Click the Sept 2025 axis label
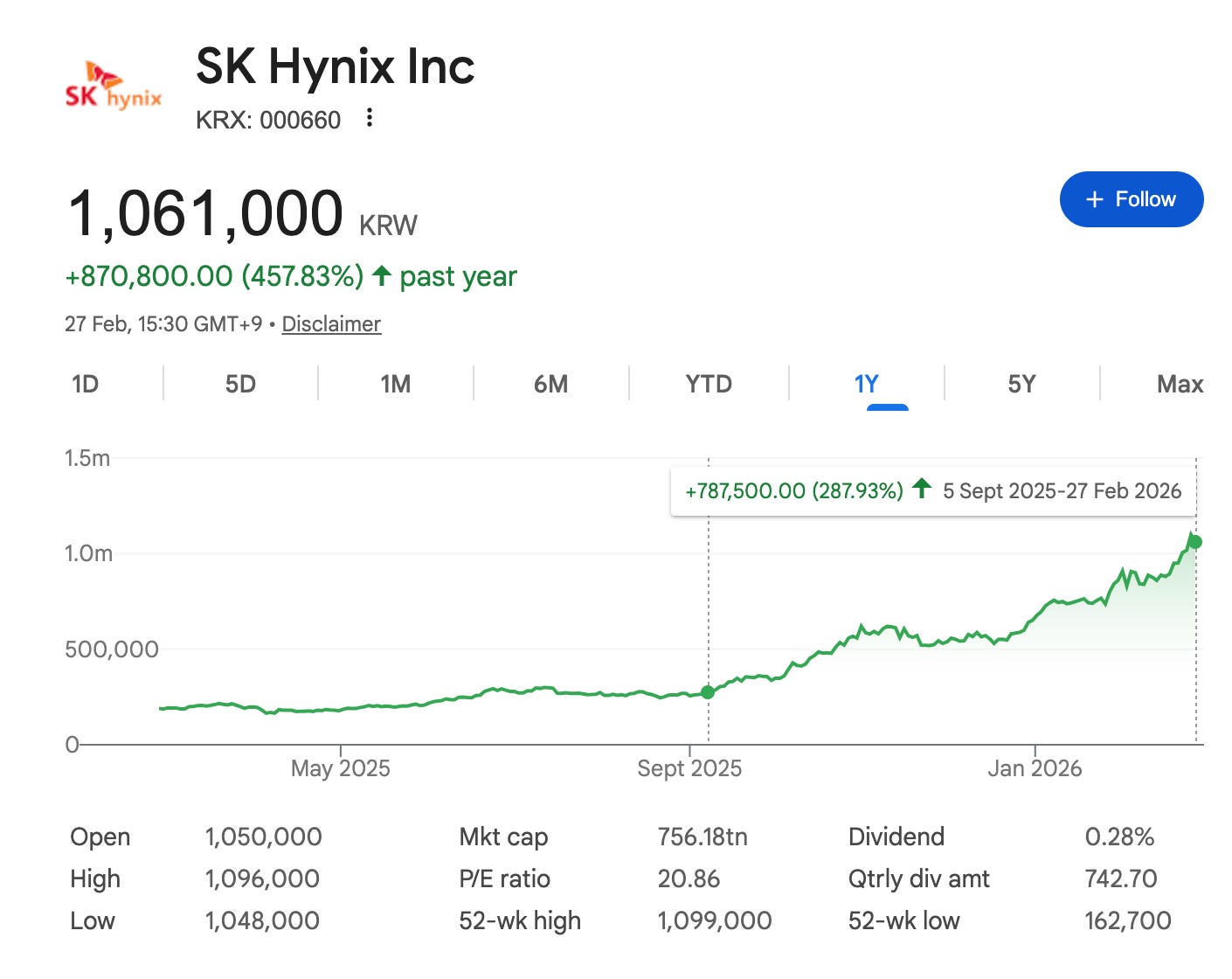Viewport: 1232px width, 979px height. click(689, 768)
